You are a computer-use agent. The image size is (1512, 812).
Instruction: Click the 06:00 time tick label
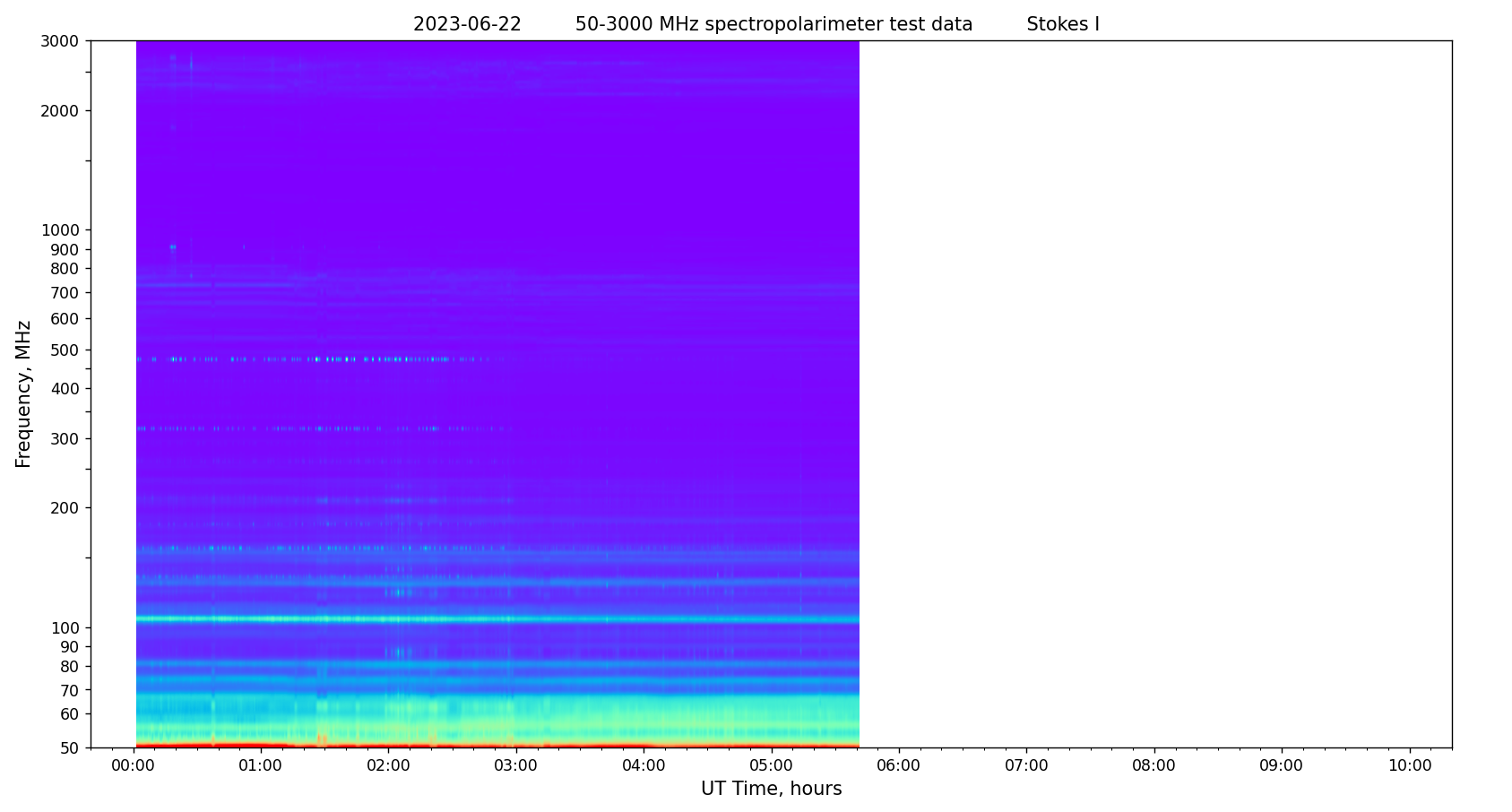tap(898, 765)
